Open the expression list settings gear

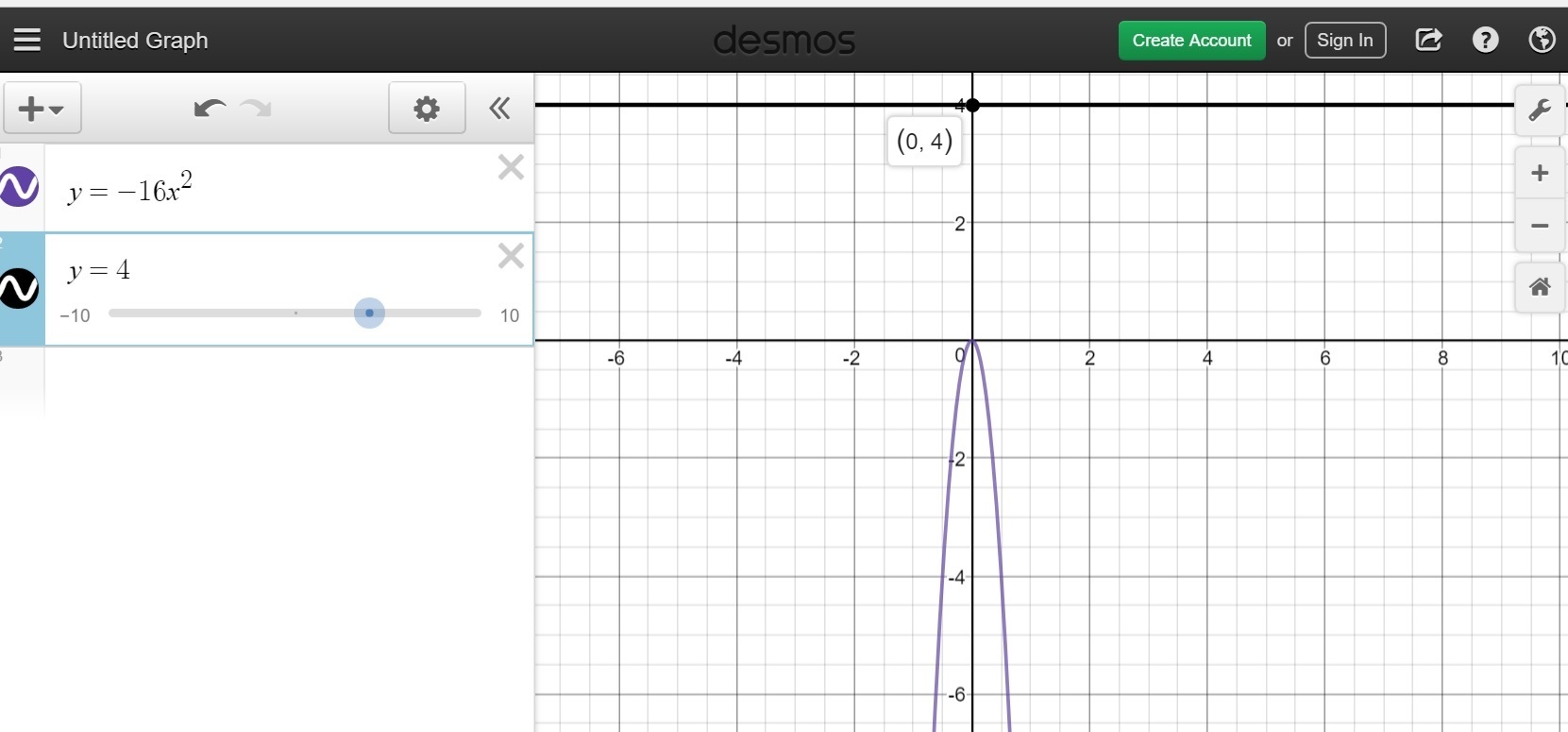tap(427, 109)
